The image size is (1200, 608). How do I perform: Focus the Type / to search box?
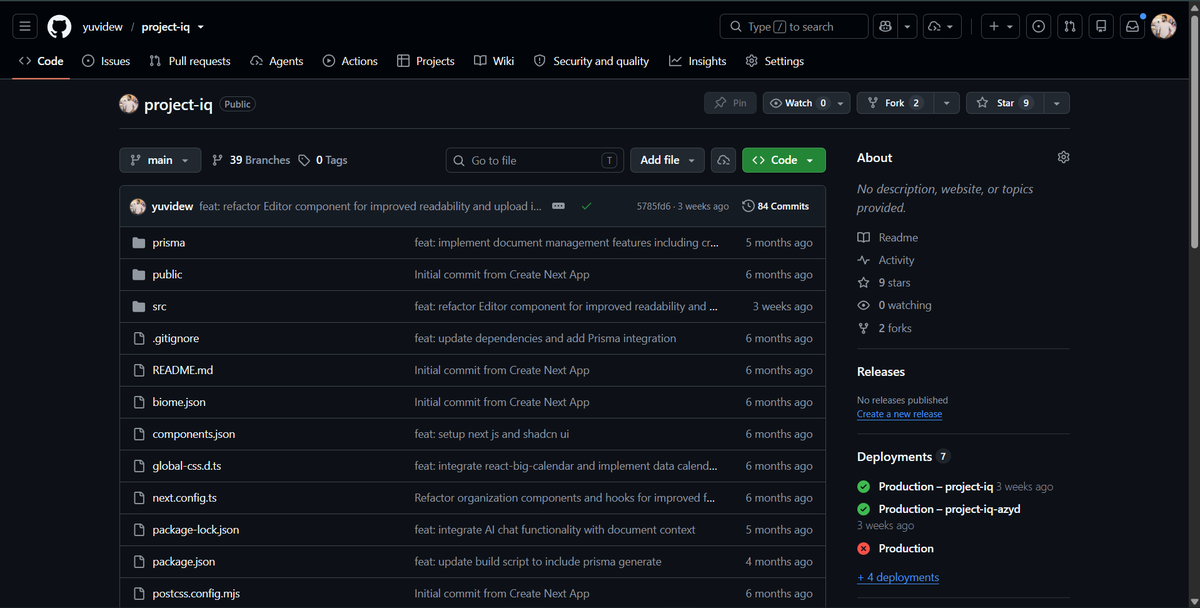click(794, 27)
